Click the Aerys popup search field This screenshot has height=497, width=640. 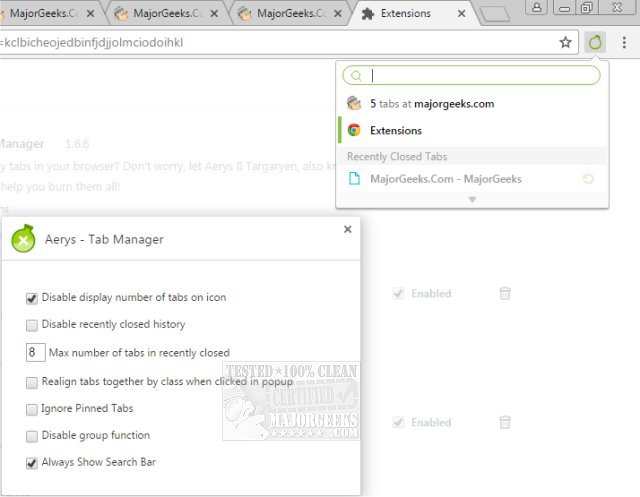pyautogui.click(x=472, y=75)
